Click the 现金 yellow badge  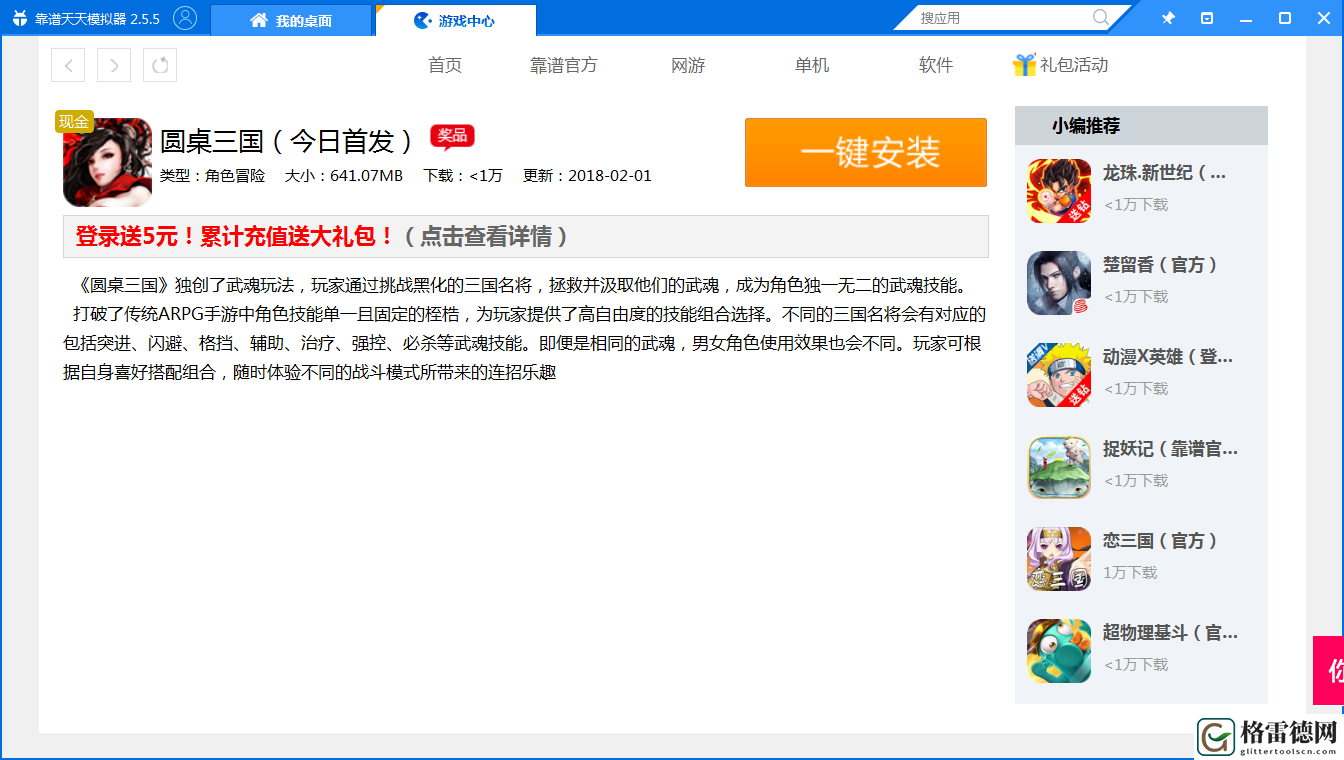(74, 122)
